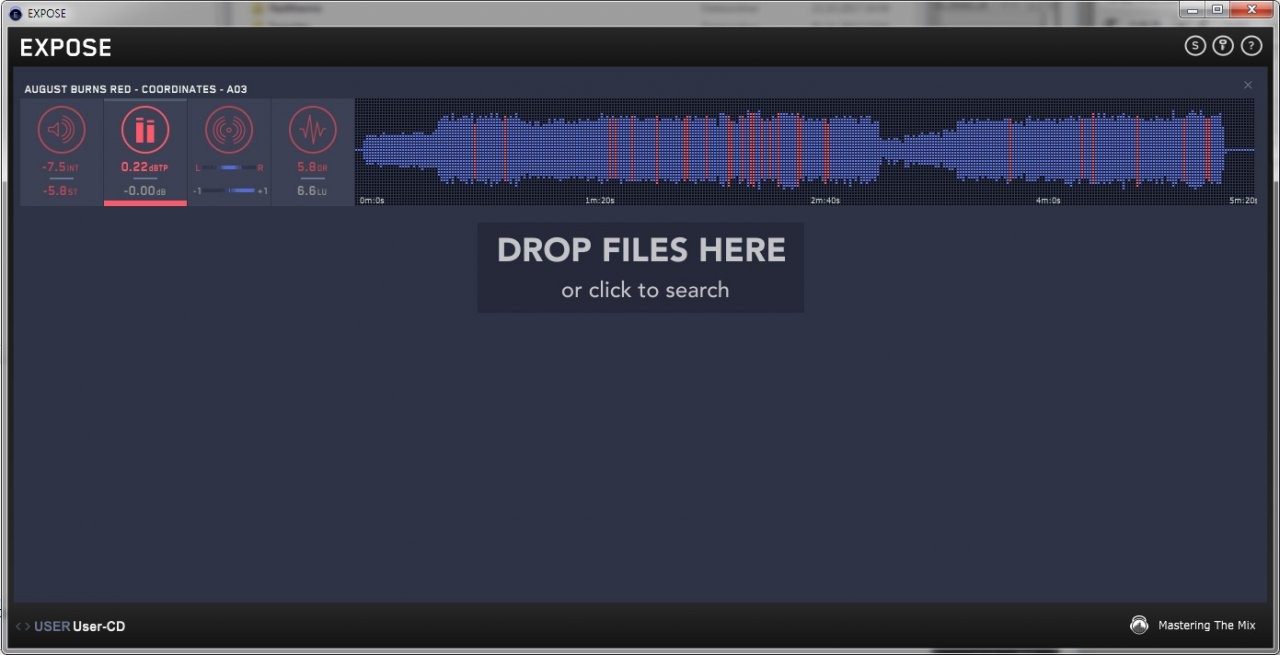The image size is (1280, 655).
Task: Click the Mastering The Mix logo icon
Action: click(x=1139, y=625)
